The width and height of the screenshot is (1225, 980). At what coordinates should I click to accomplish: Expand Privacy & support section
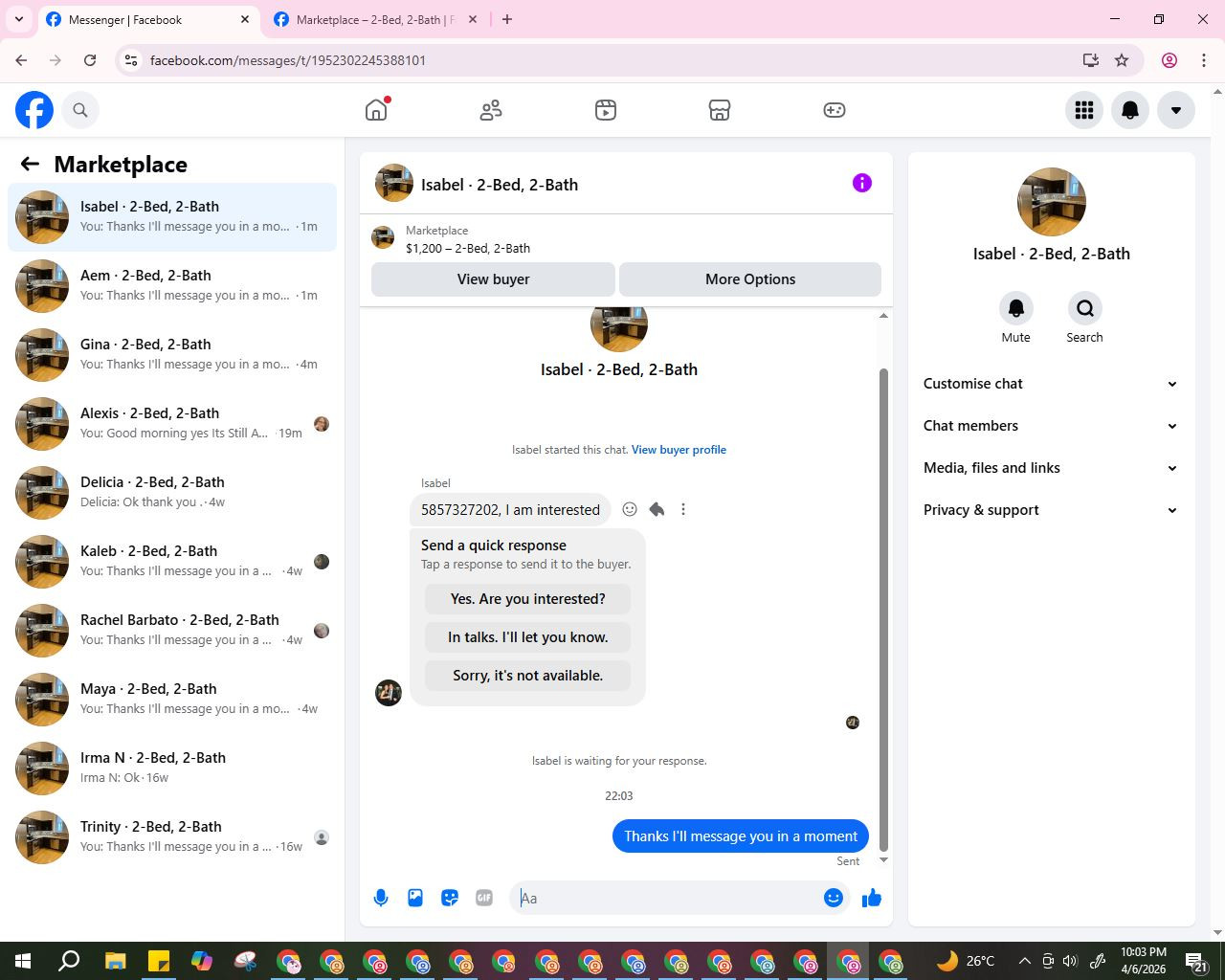[1051, 510]
